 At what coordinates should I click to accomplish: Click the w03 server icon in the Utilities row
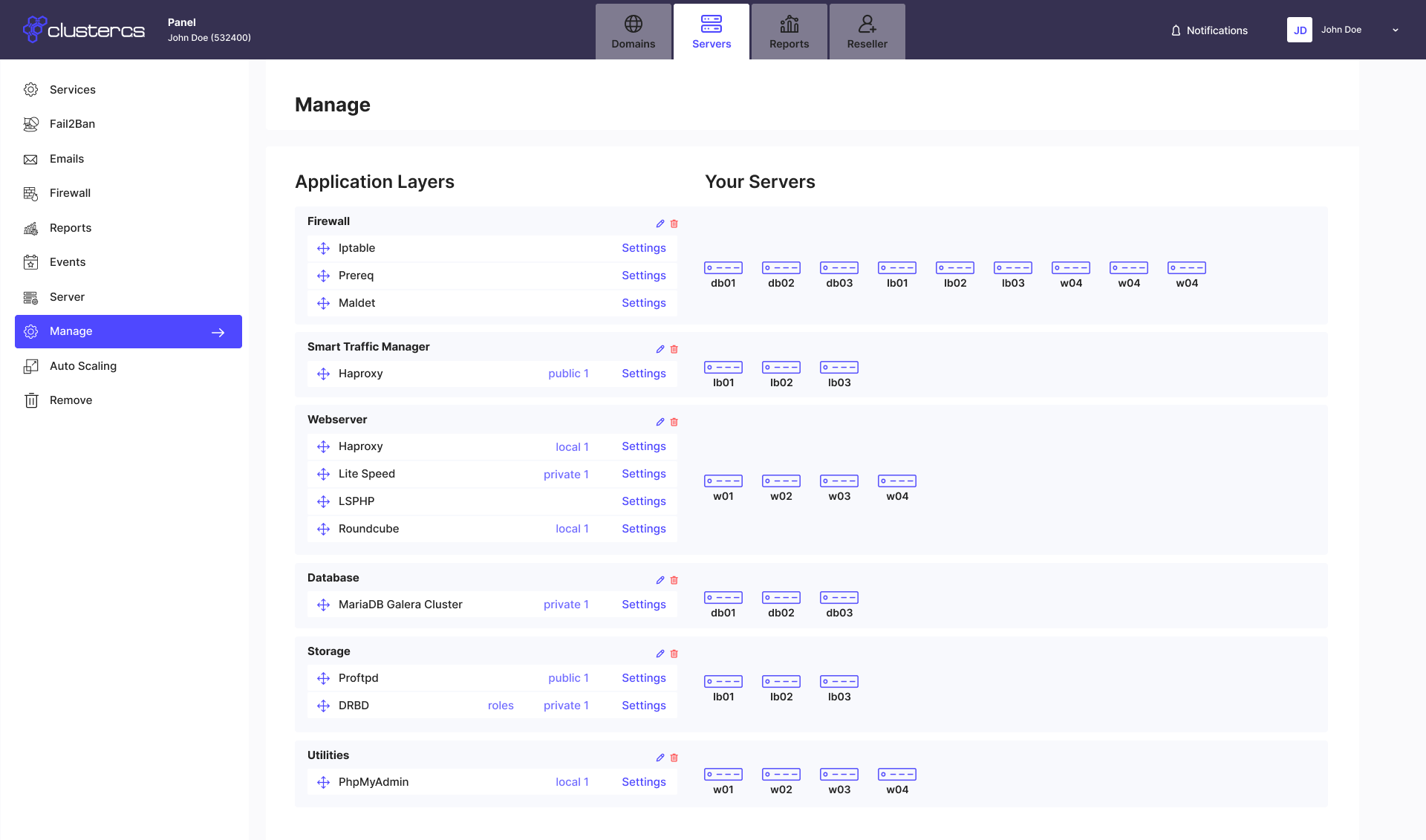click(839, 775)
